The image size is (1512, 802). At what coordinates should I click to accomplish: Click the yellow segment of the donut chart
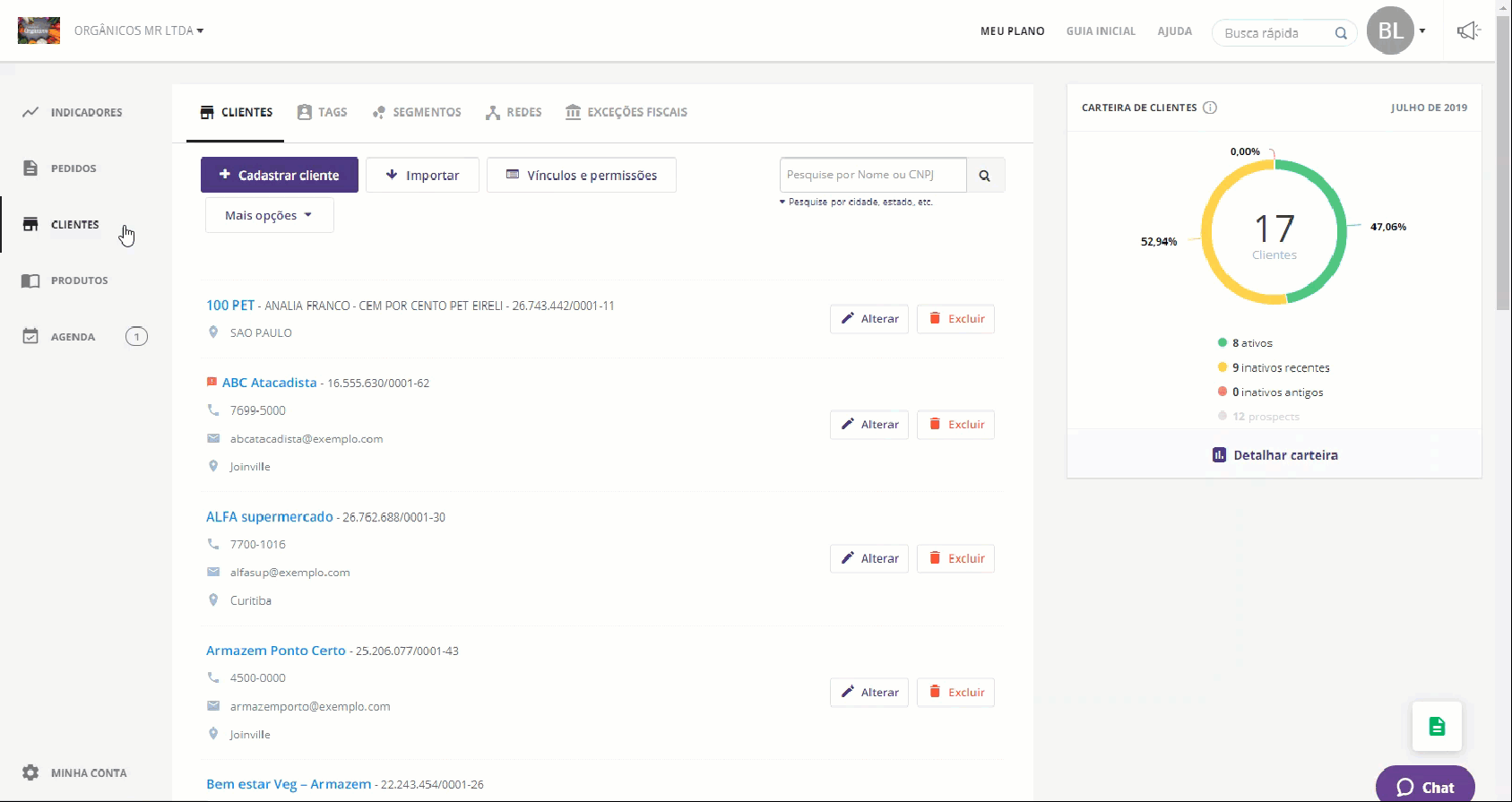(x=1209, y=237)
